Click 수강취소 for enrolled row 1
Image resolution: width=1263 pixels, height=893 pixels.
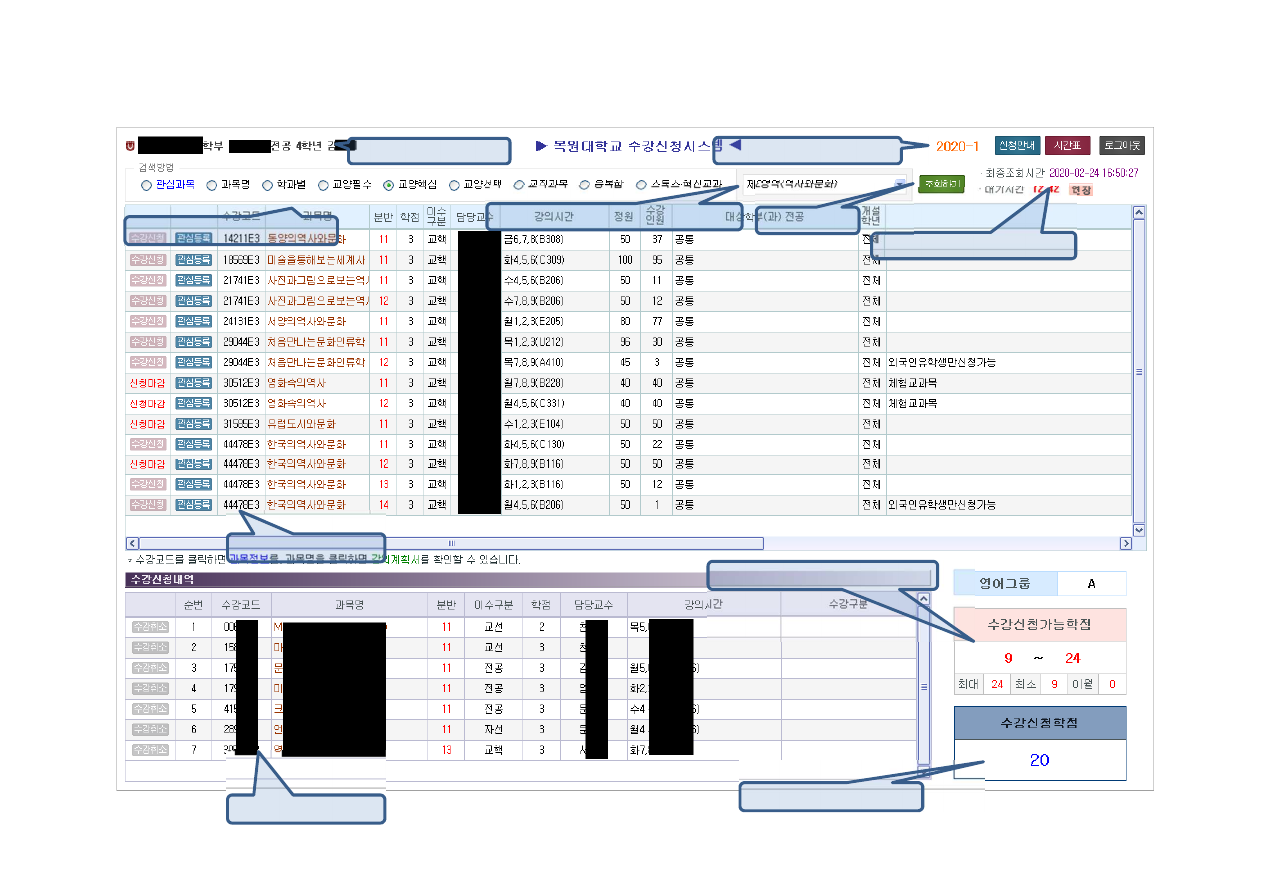coord(149,626)
